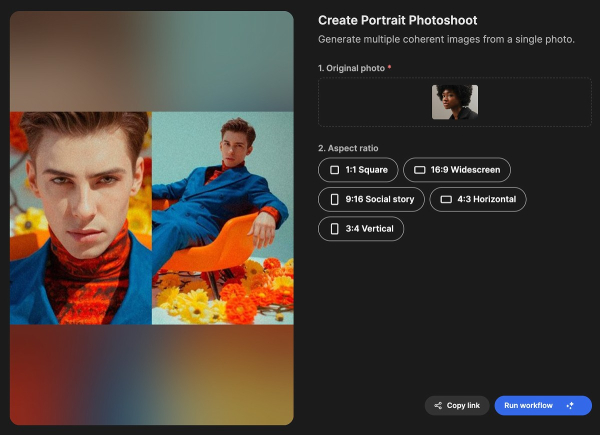Click the sparkle icon in Run workflow
This screenshot has height=435, width=600.
click(570, 406)
